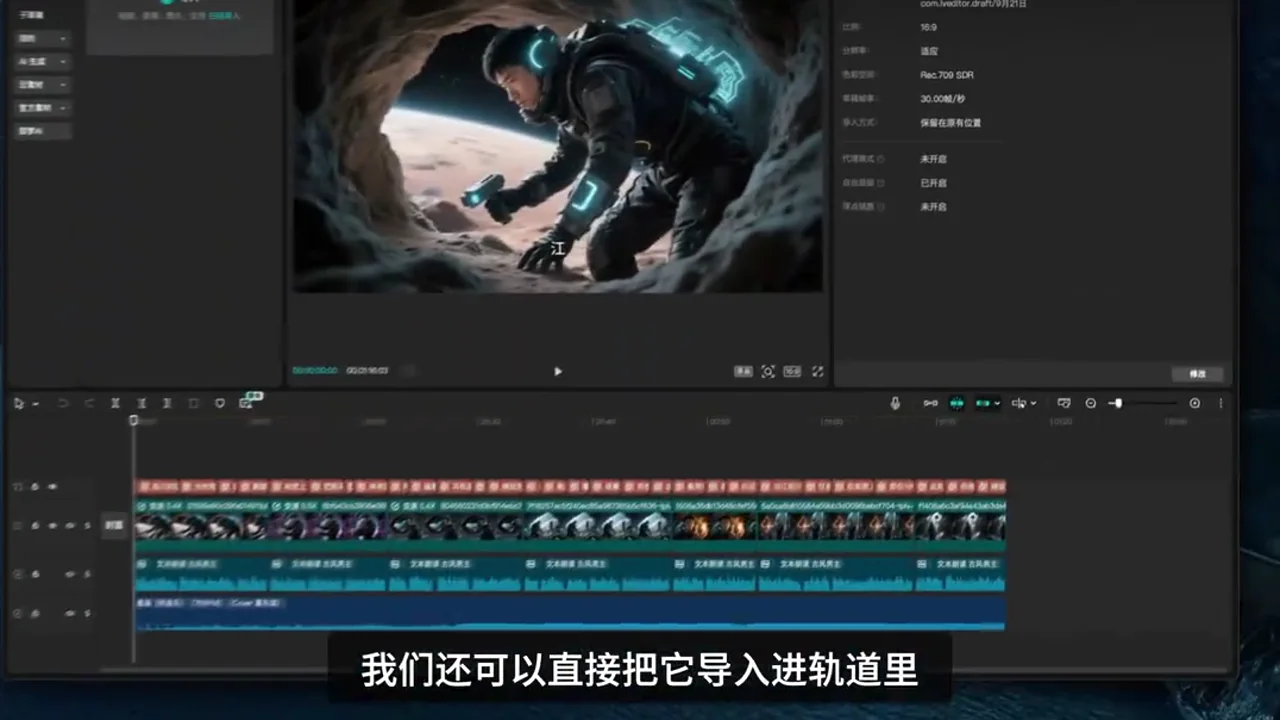Select the first 文本朗读 audio clip
Viewport: 1280px width, 720px height.
pyautogui.click(x=202, y=574)
